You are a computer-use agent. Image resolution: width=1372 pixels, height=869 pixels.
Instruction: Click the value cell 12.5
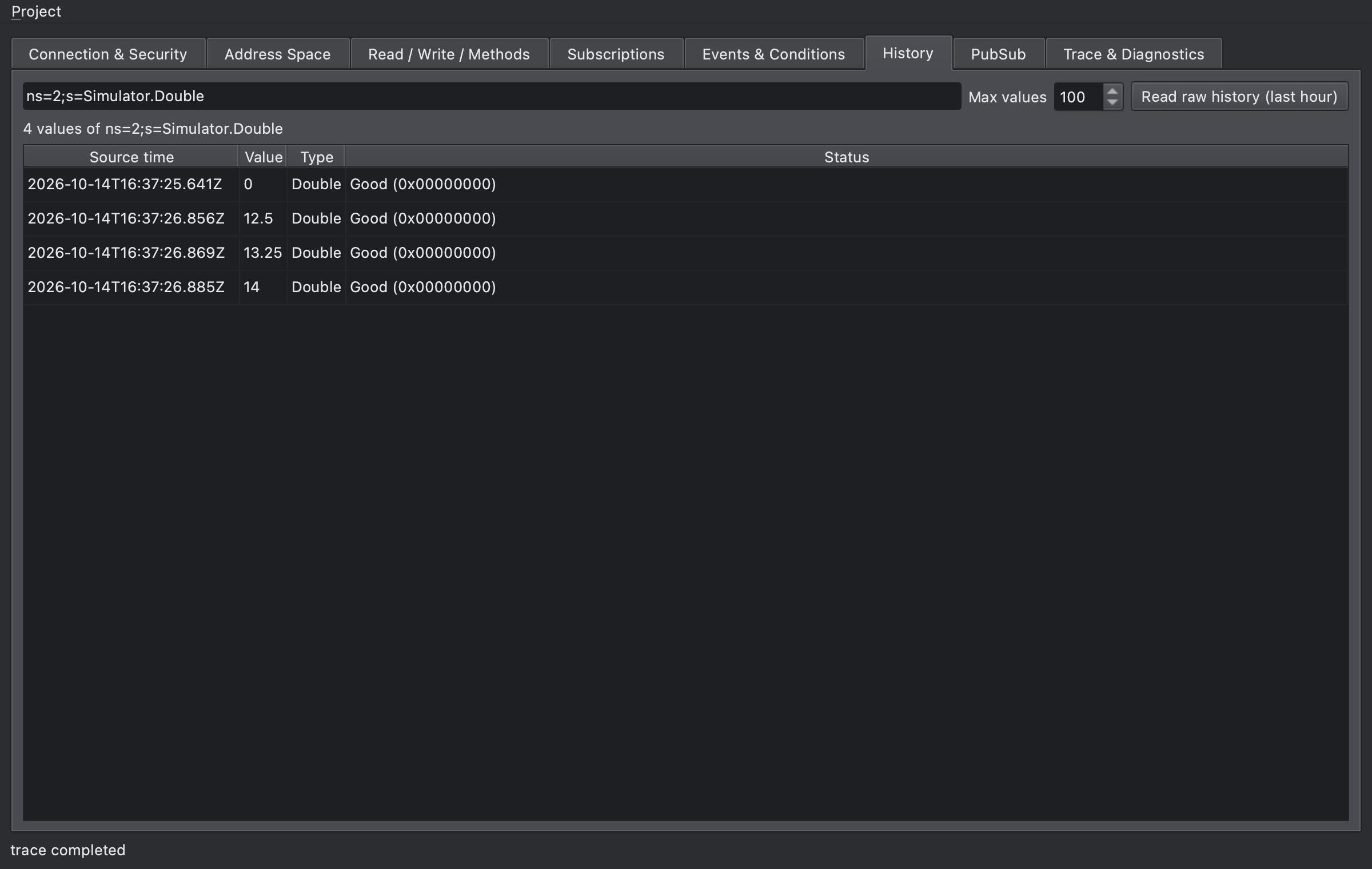coord(263,218)
